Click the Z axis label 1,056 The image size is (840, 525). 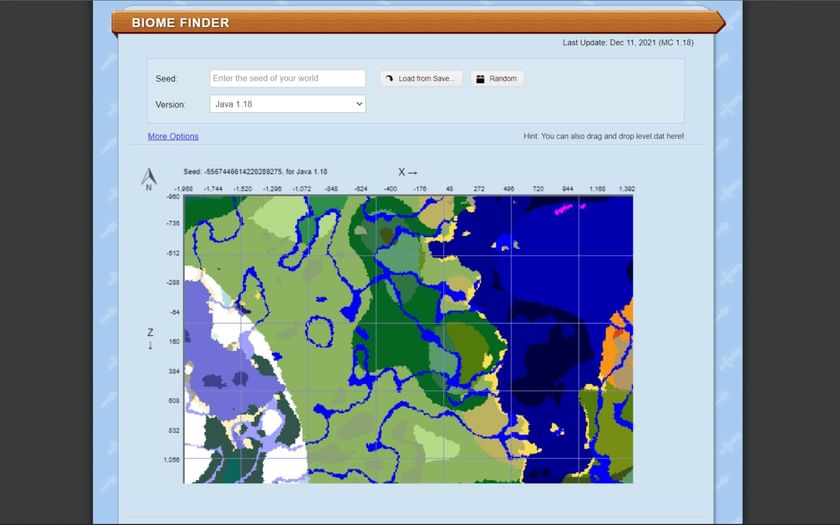click(171, 460)
